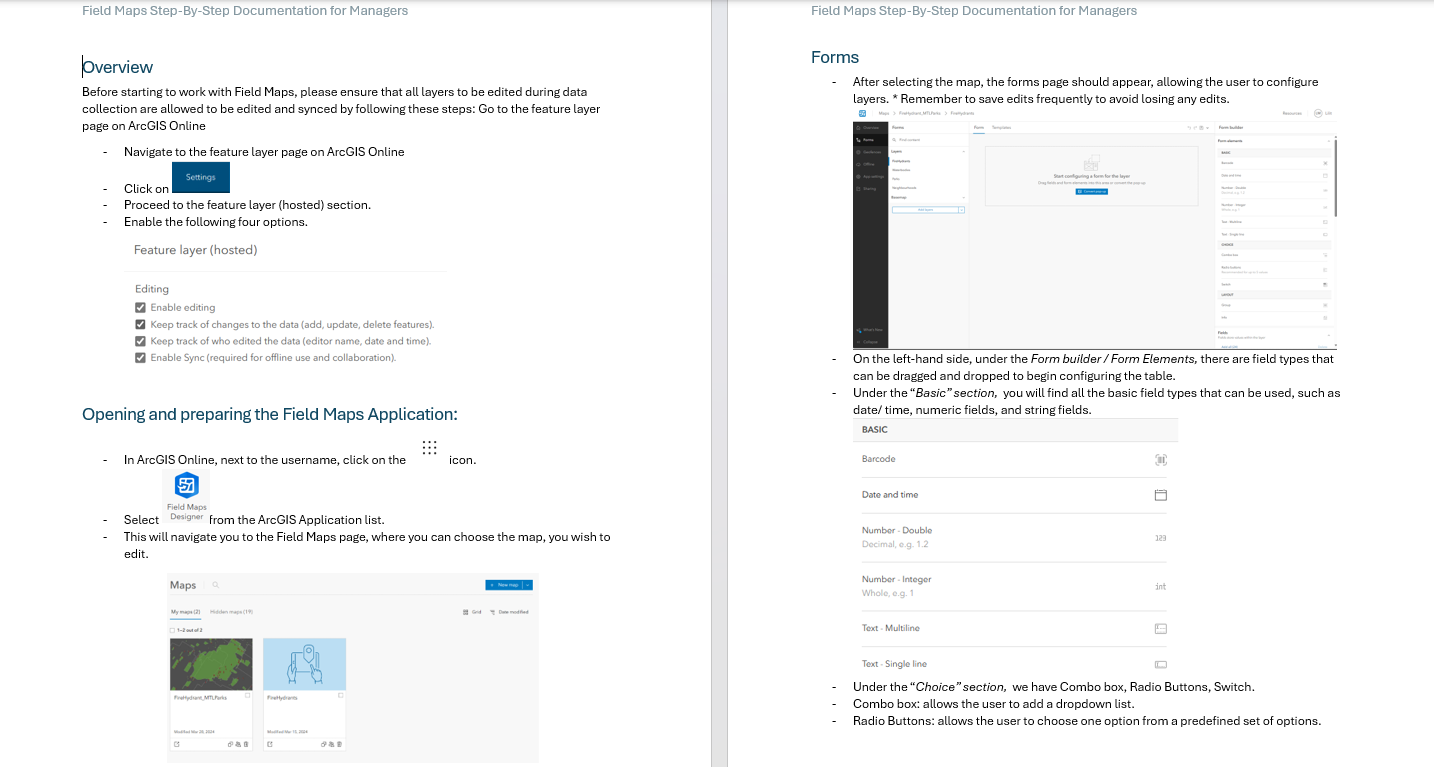Open the Date modified sort dropdown
Image resolution: width=1434 pixels, height=767 pixels.
pyautogui.click(x=510, y=612)
